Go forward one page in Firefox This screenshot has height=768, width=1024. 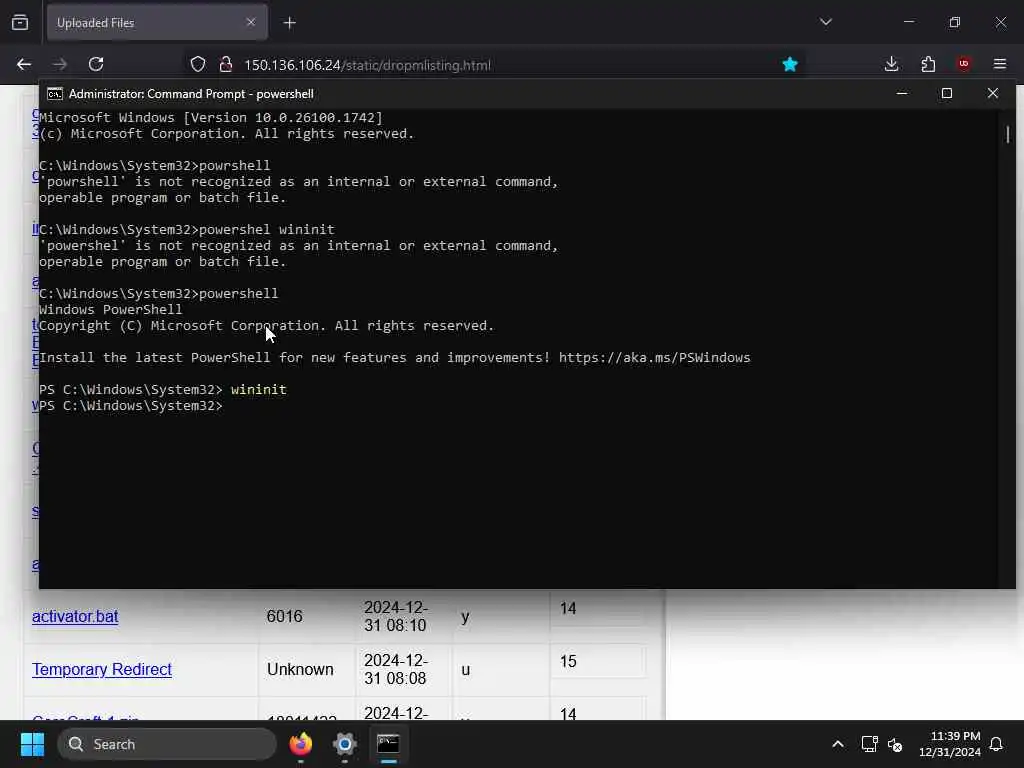(60, 64)
